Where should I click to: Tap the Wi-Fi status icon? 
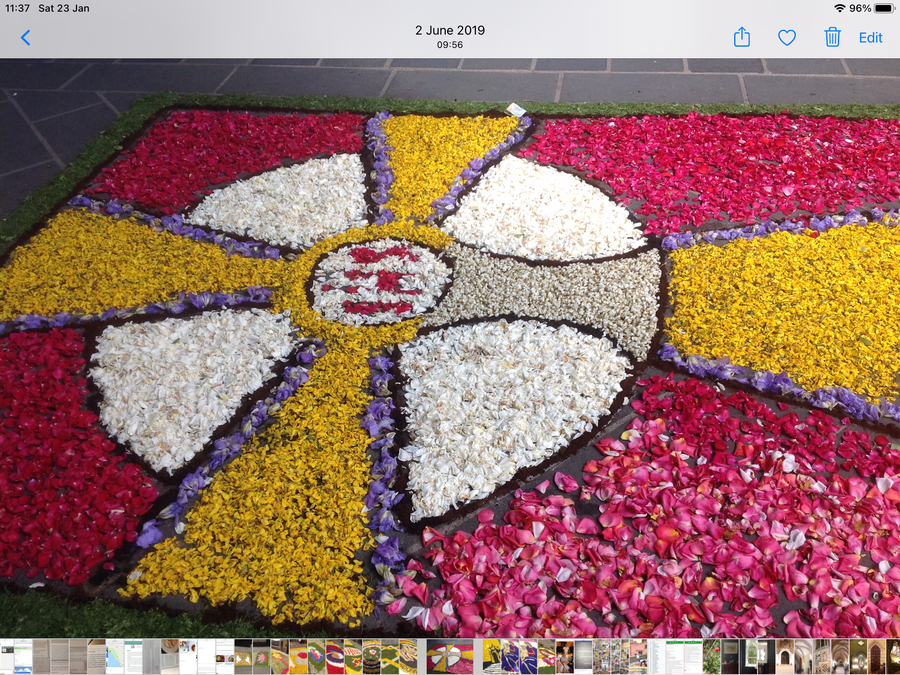coord(840,8)
